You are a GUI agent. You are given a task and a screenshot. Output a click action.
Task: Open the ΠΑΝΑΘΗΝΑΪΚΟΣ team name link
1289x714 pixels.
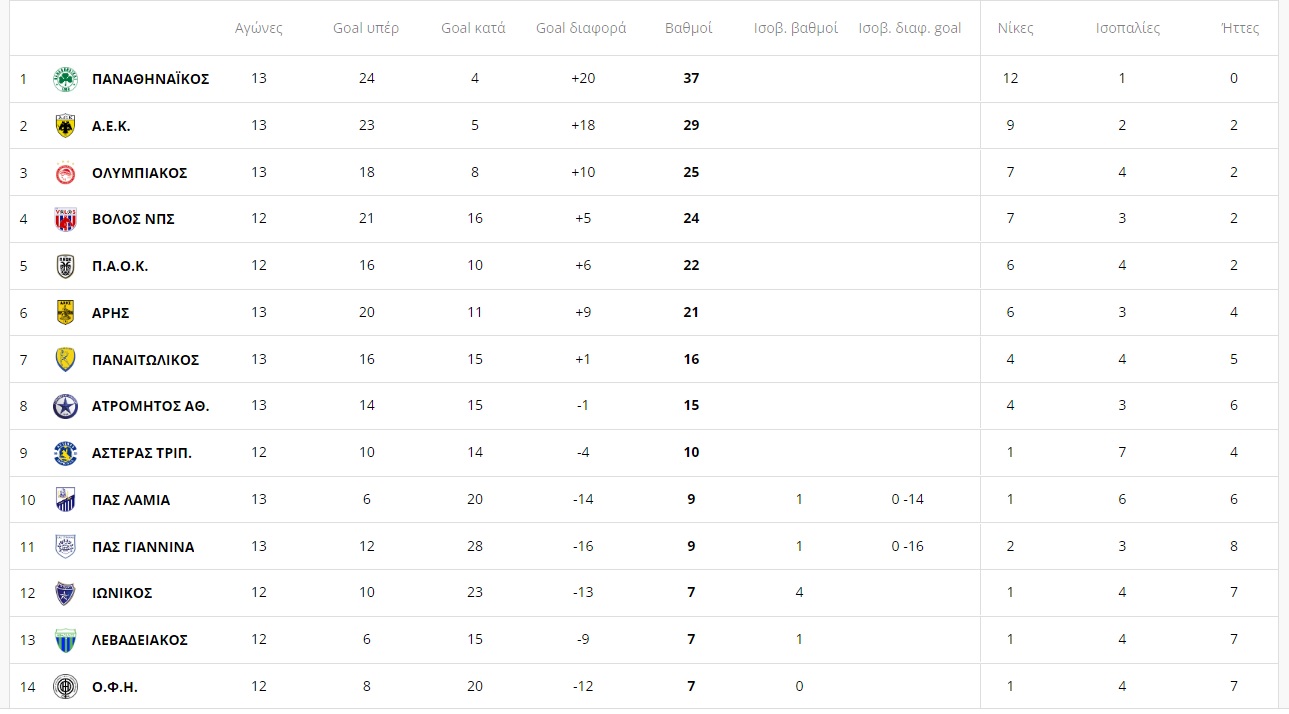[x=150, y=79]
